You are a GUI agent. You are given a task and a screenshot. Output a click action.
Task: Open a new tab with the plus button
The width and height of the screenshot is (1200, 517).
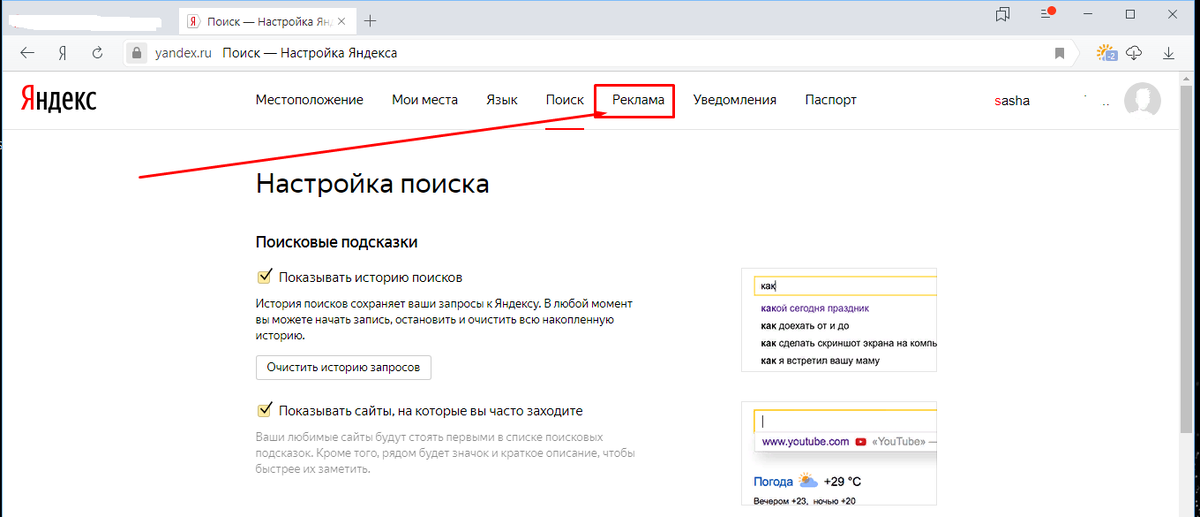click(x=371, y=20)
